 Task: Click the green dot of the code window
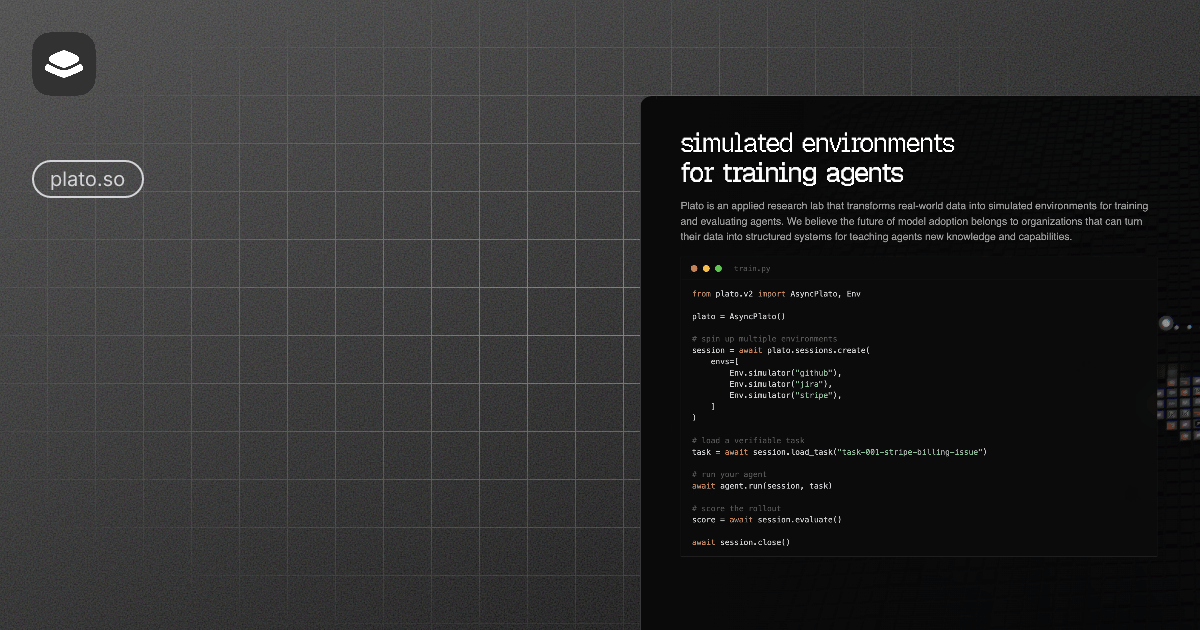(x=718, y=268)
